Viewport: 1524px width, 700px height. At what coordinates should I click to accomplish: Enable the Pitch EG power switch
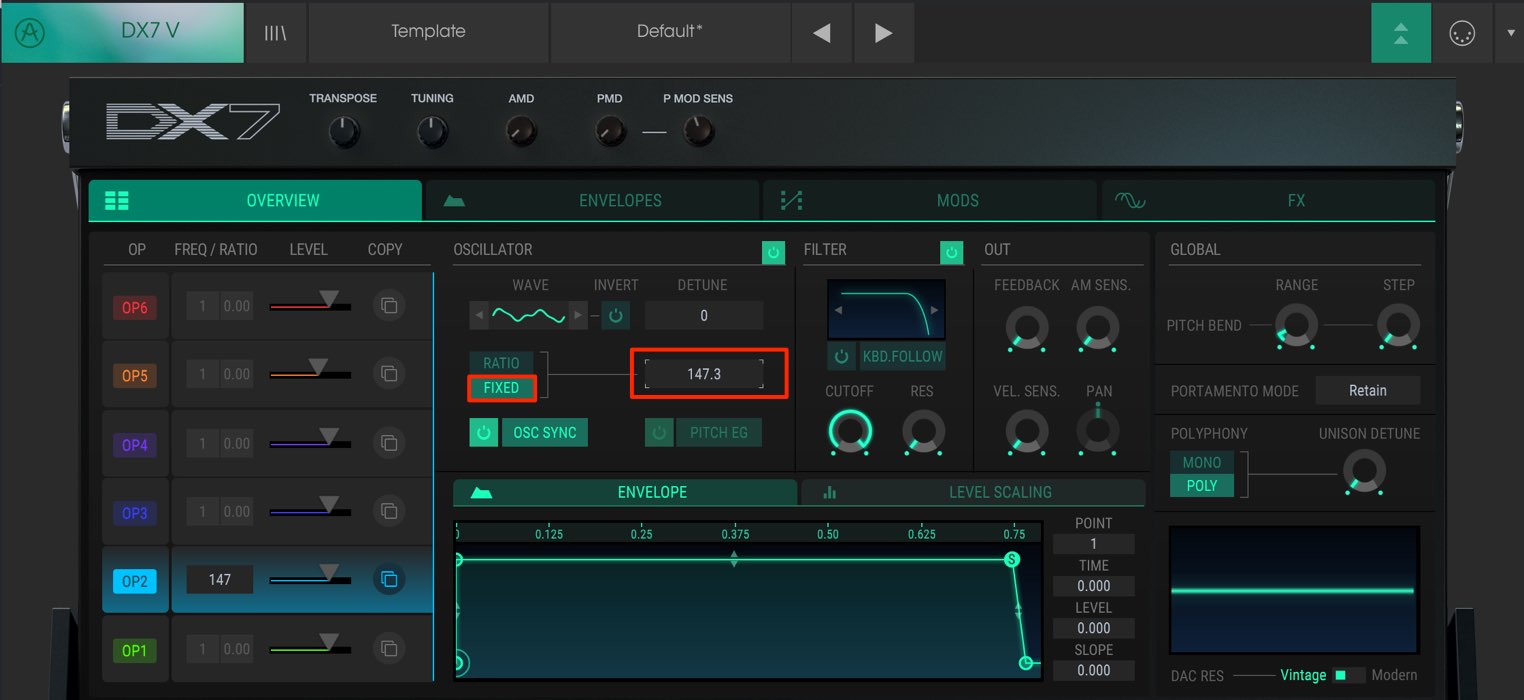[x=658, y=433]
